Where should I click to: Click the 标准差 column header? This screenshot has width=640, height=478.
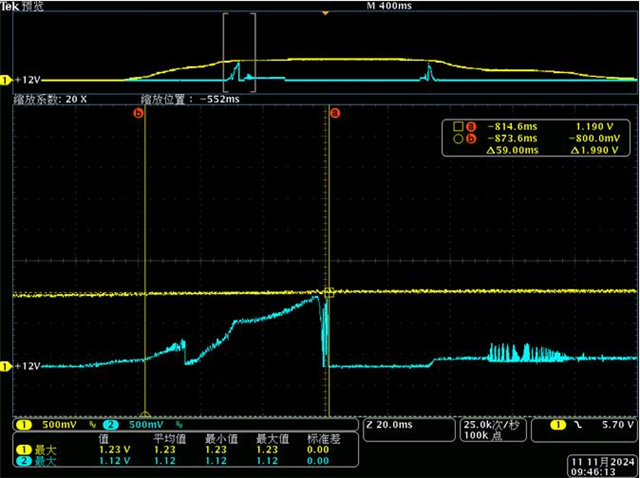tap(324, 439)
